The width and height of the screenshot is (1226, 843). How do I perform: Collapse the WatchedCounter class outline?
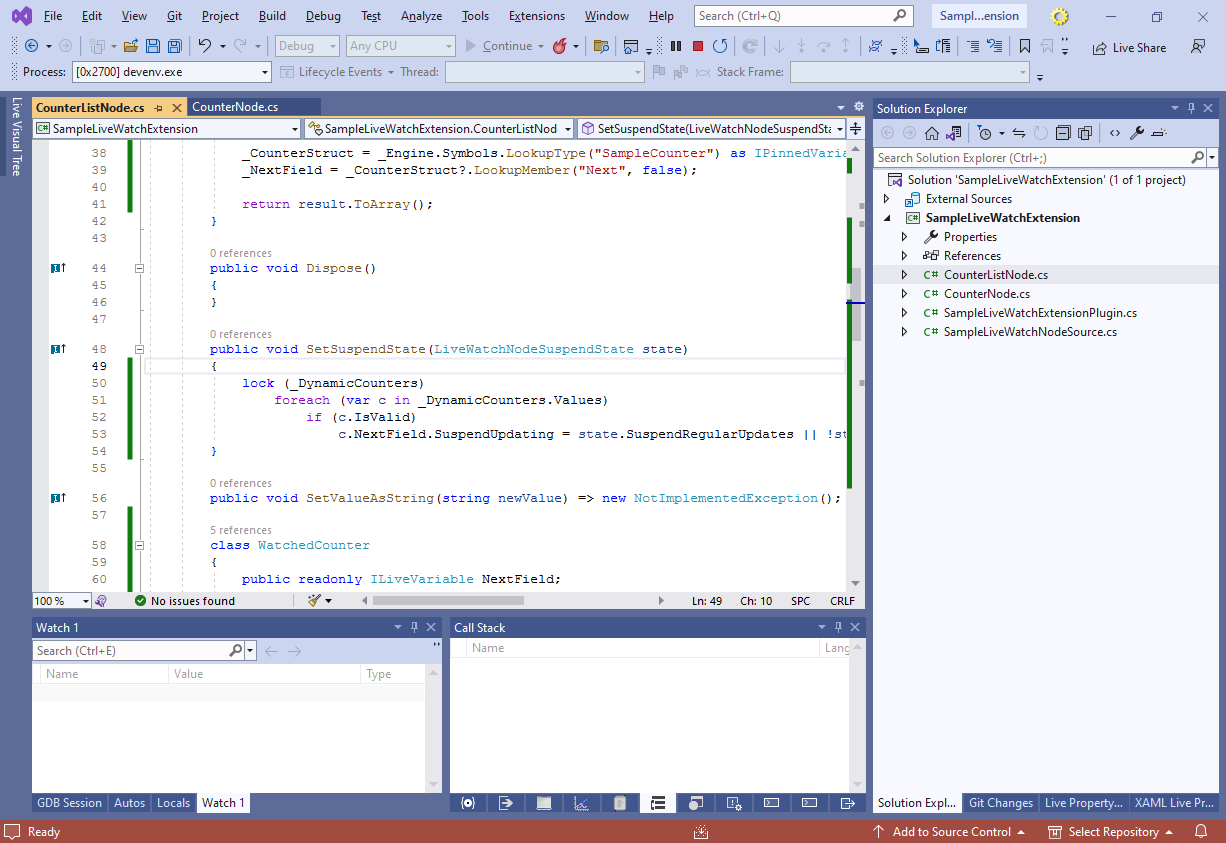click(139, 546)
